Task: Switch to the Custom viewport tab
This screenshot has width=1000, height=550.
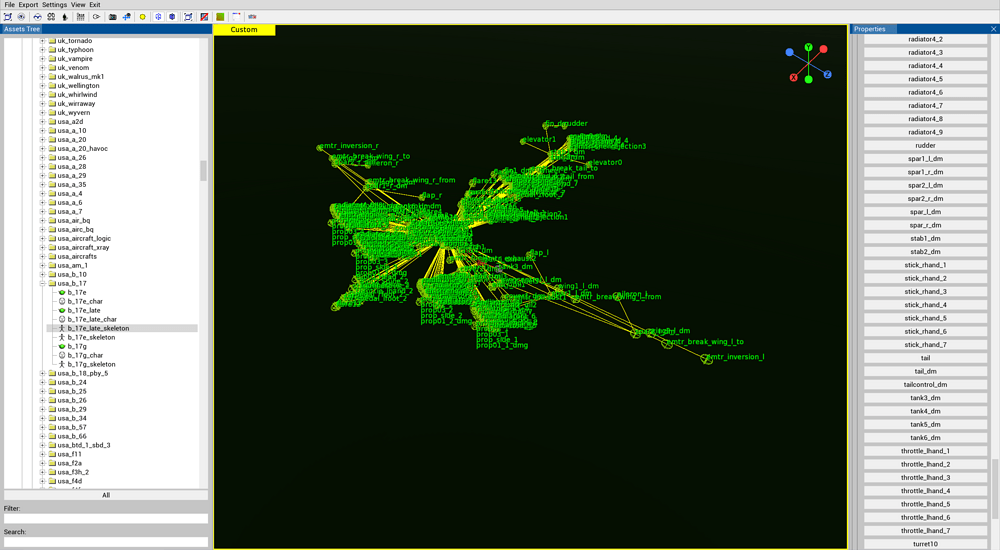Action: pos(244,30)
